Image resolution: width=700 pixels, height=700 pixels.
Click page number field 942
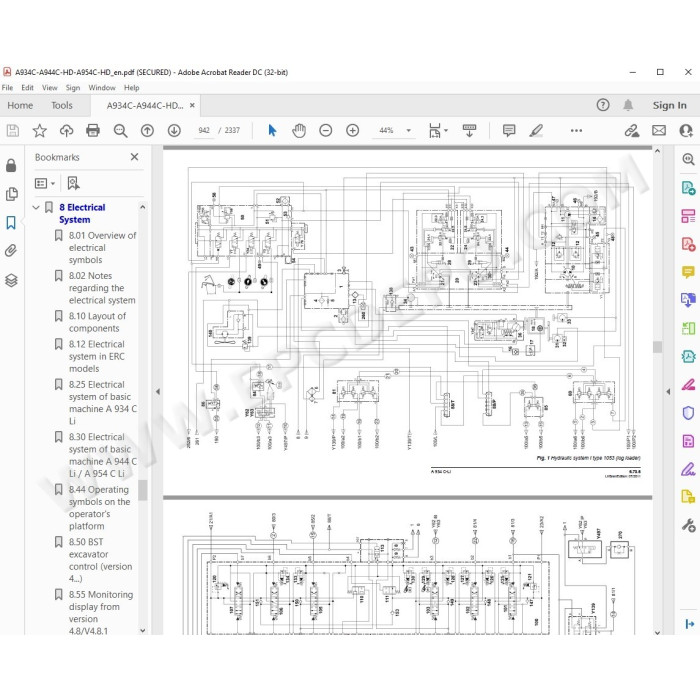coord(204,130)
